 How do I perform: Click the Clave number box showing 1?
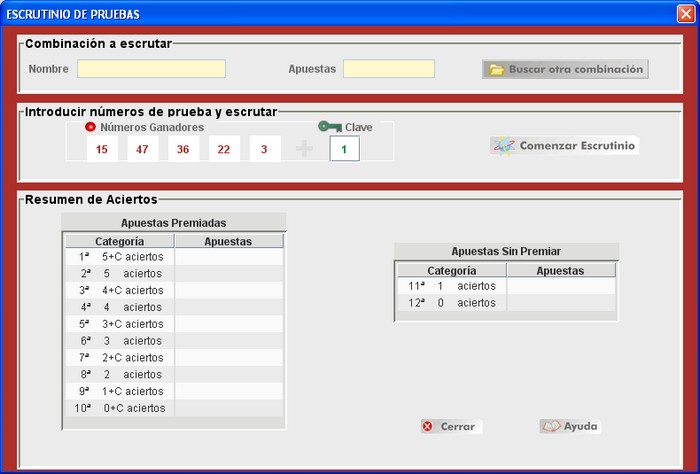pyautogui.click(x=344, y=149)
